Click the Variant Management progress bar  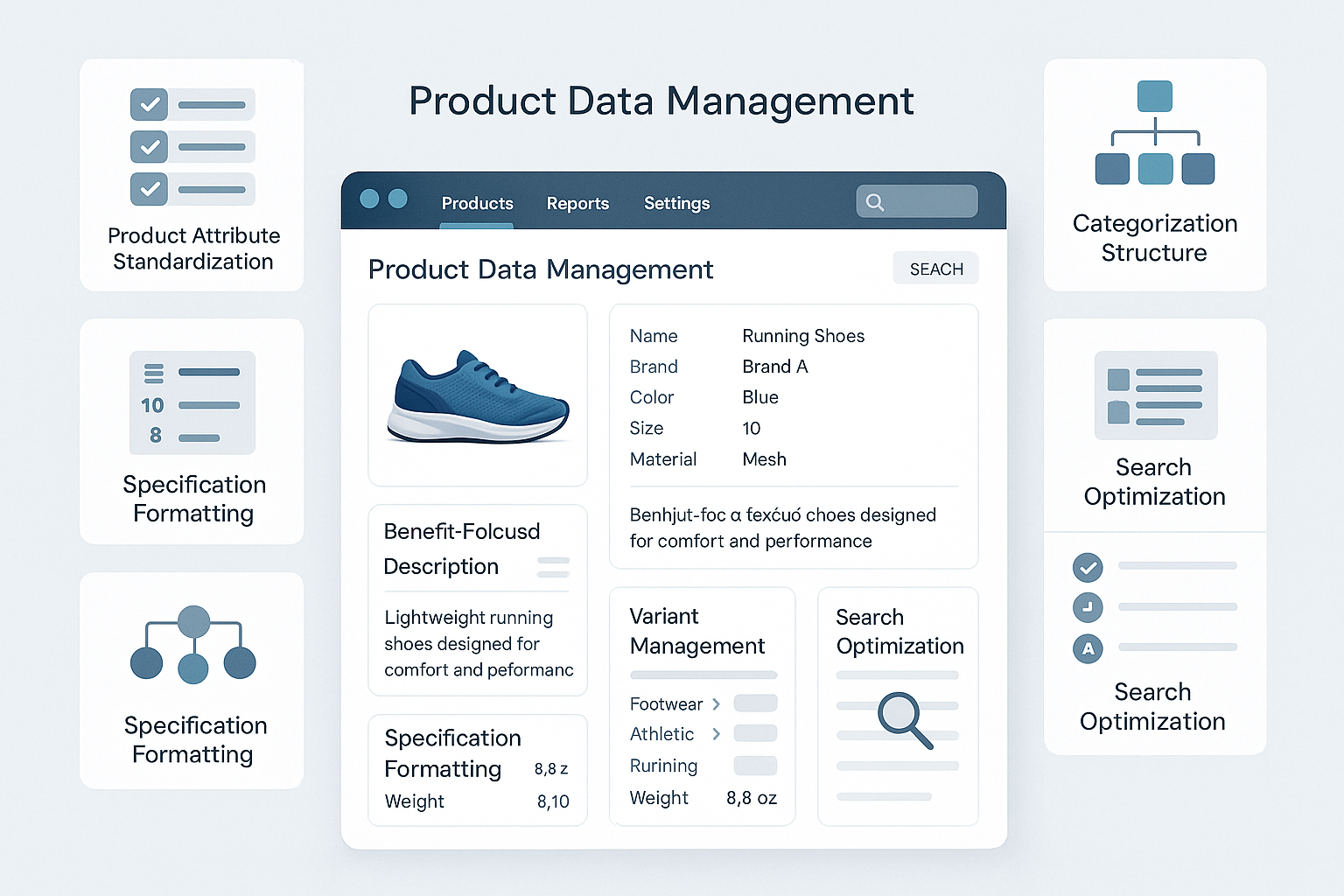pos(703,675)
